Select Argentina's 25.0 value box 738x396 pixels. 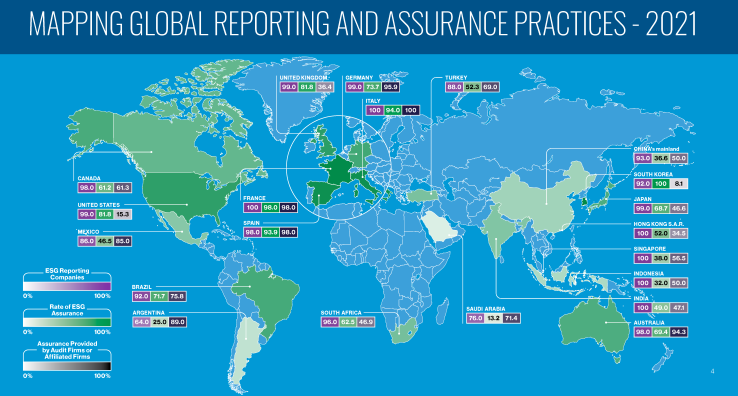pyautogui.click(x=160, y=322)
